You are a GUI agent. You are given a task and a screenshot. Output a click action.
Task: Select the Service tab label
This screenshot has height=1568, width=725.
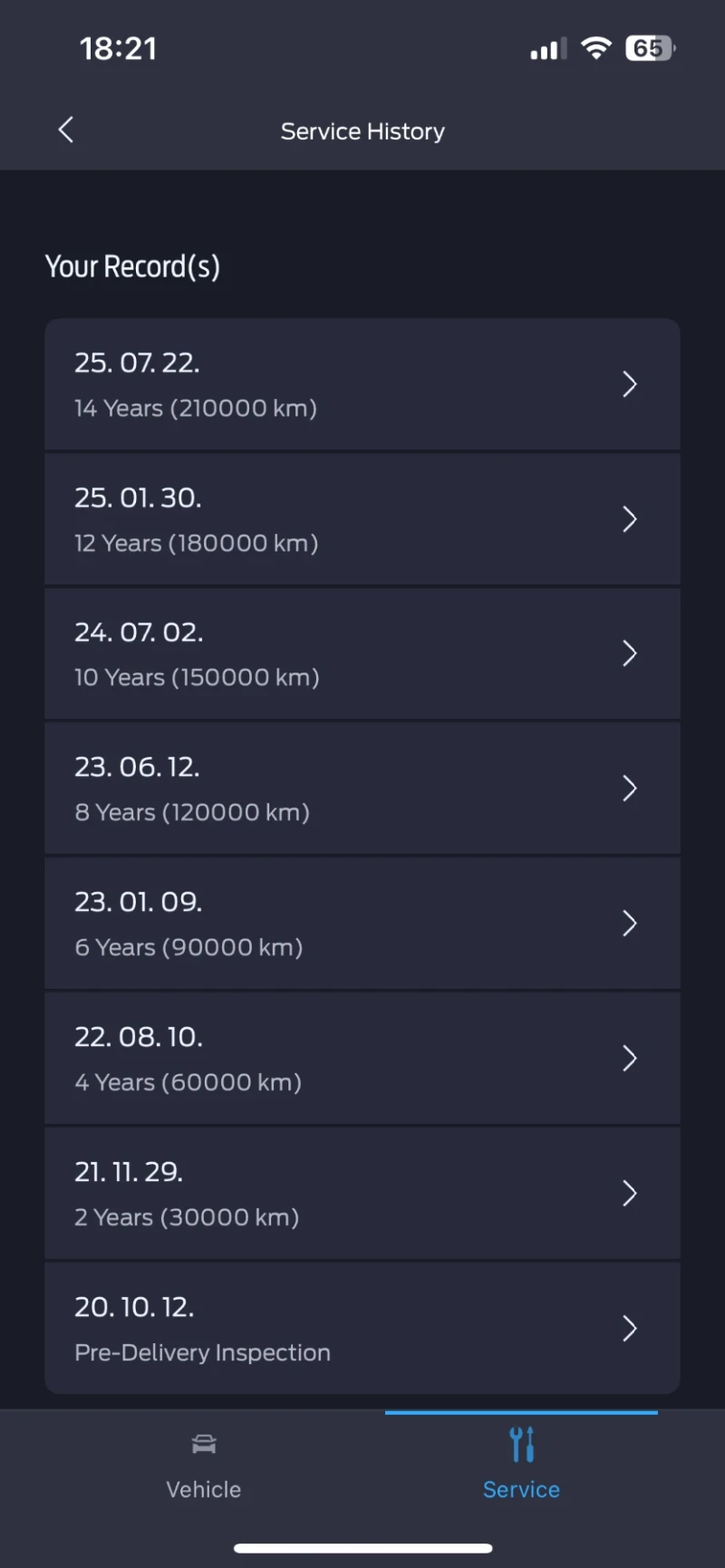point(521,1489)
